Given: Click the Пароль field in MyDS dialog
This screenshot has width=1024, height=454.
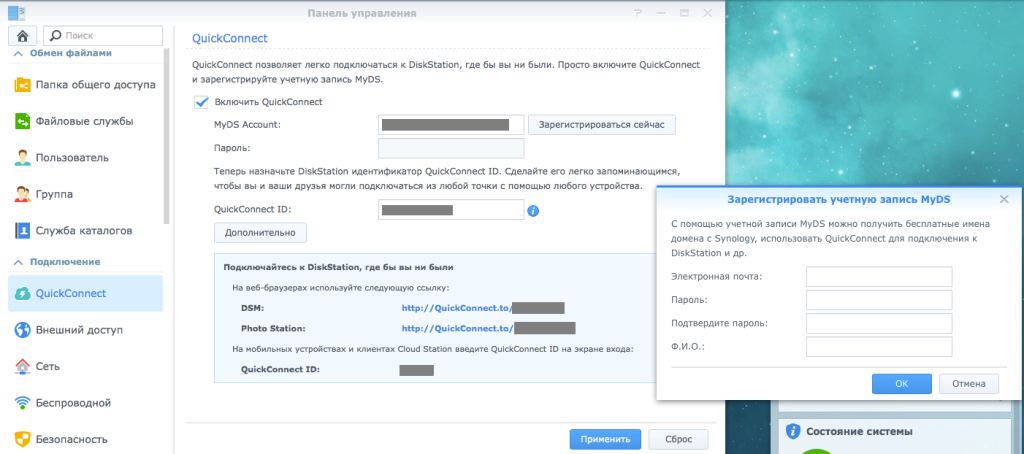Looking at the screenshot, I should 879,300.
